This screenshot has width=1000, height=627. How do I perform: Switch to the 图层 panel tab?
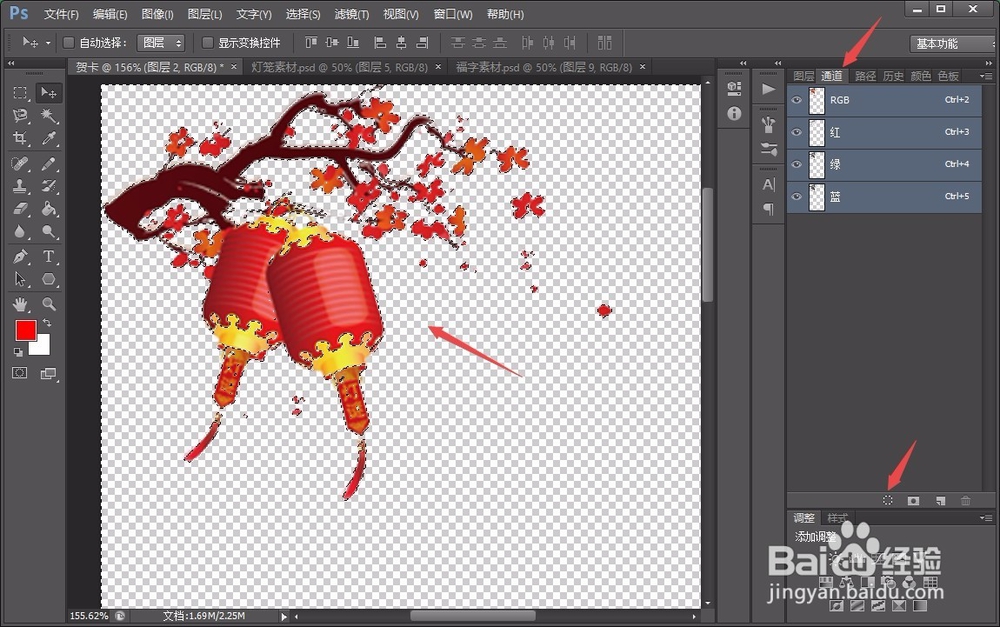pos(803,76)
